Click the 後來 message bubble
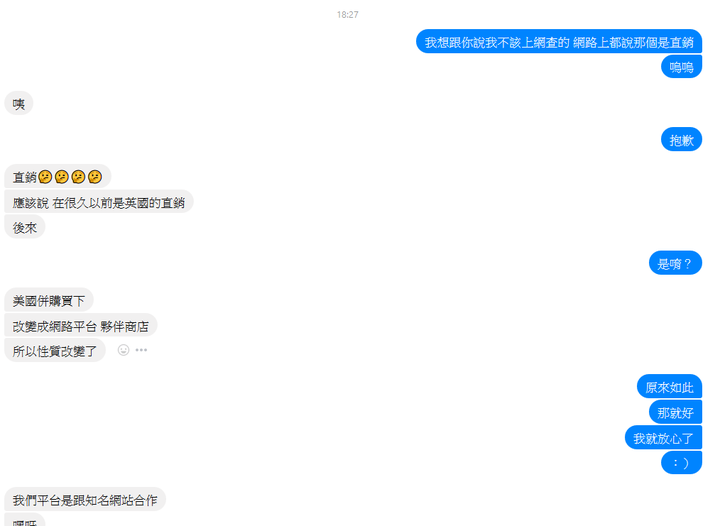Viewport: 720px width, 526px height. [x=25, y=227]
